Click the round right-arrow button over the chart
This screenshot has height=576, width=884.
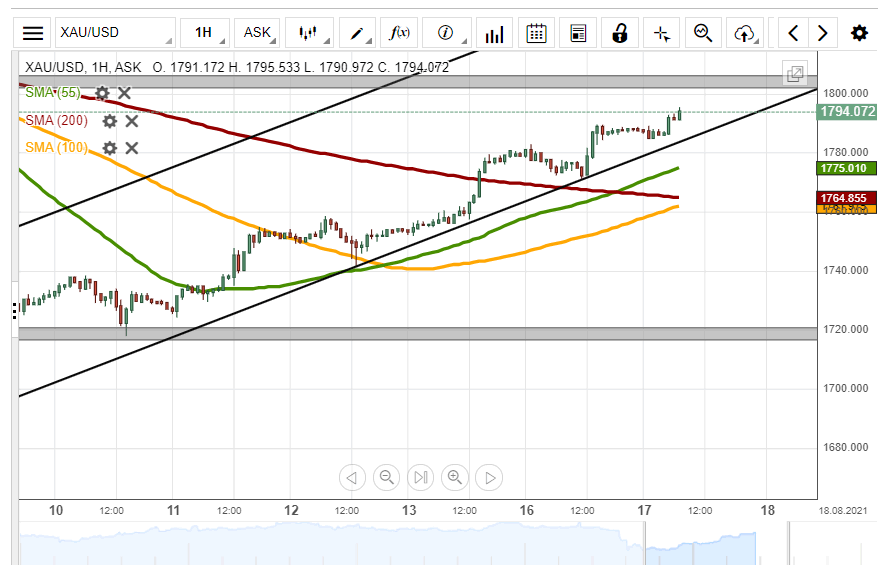pyautogui.click(x=489, y=478)
